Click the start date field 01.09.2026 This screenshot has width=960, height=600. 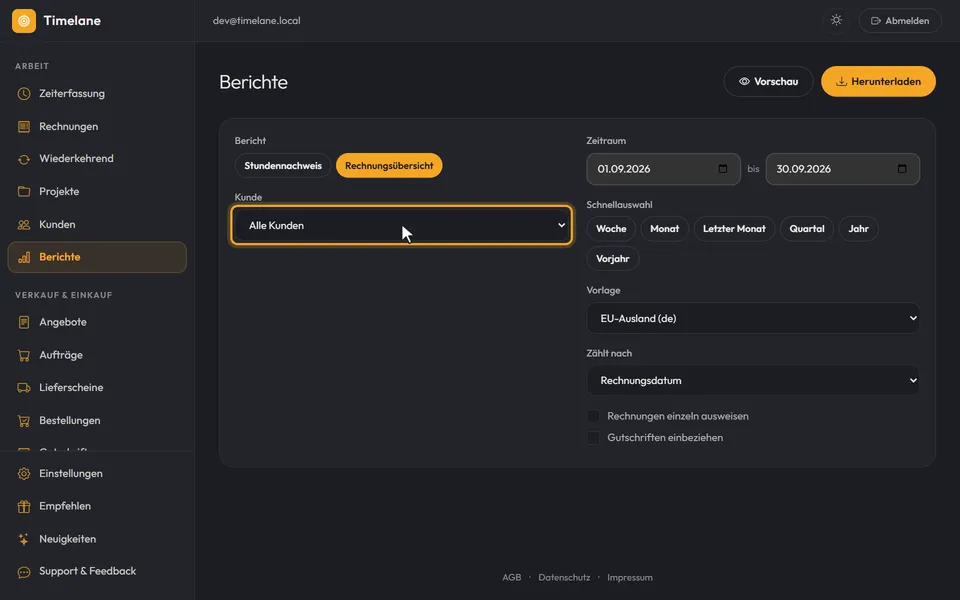click(664, 169)
